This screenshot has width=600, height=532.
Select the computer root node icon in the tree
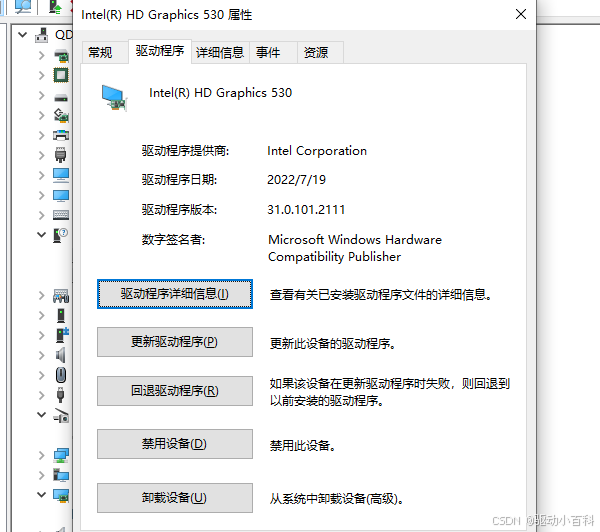42,35
